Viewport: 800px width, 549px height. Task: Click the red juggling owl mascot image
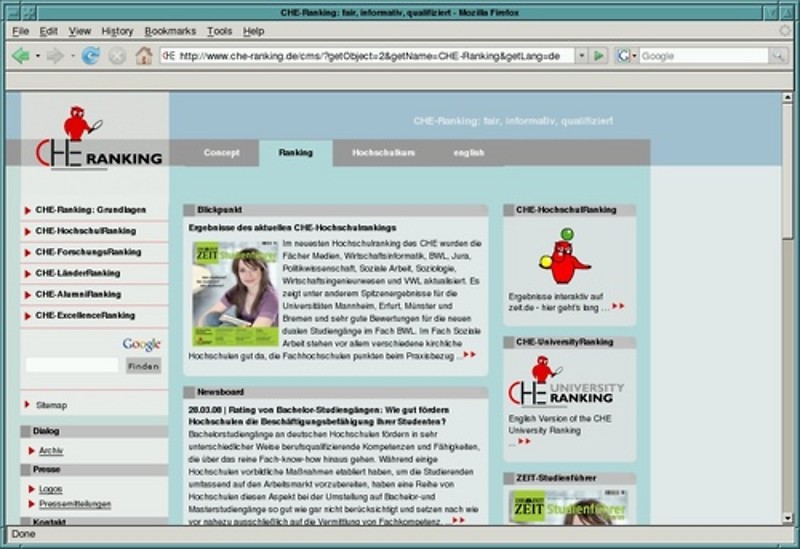tap(564, 257)
